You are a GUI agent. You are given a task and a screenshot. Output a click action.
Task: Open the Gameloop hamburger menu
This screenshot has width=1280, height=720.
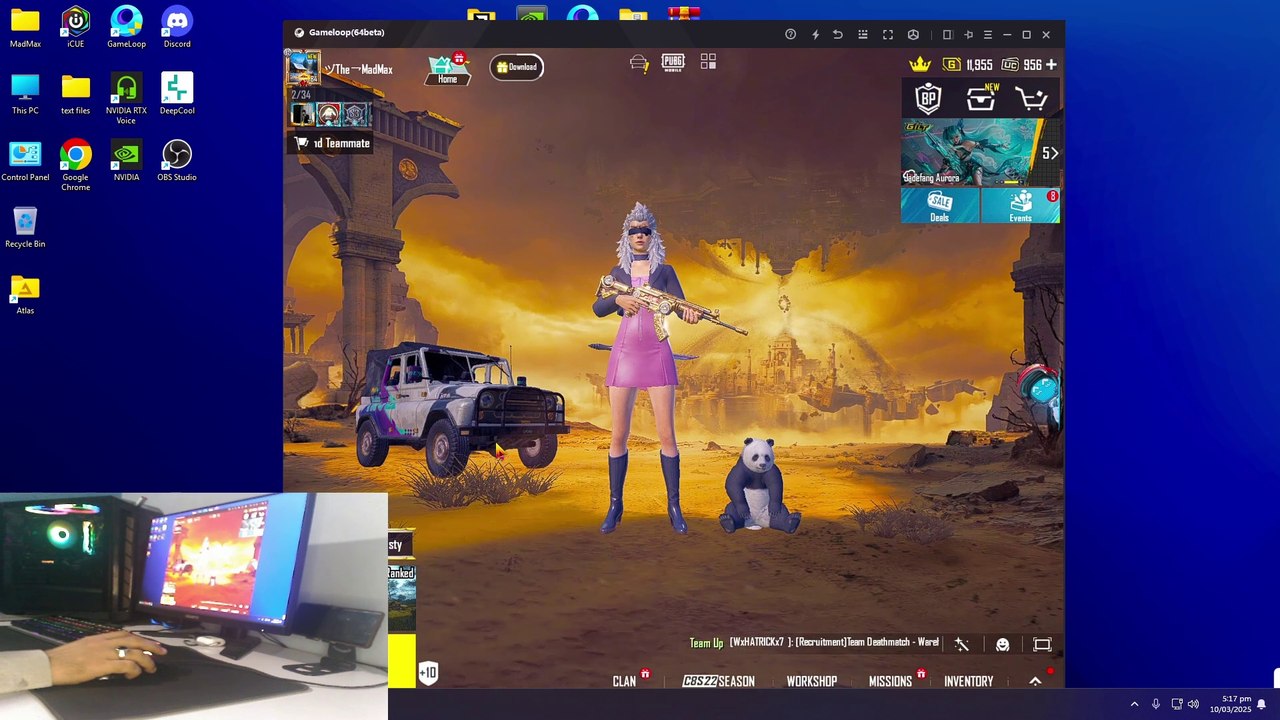click(x=987, y=34)
